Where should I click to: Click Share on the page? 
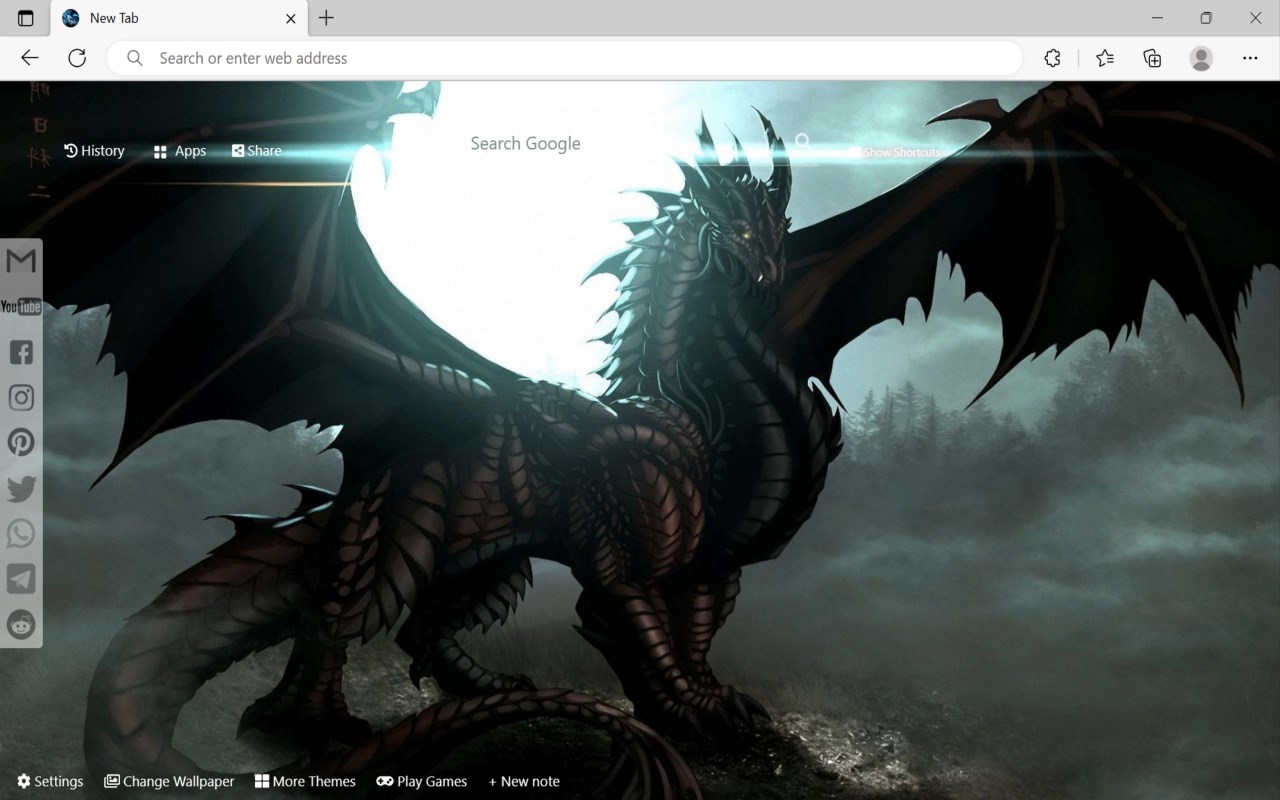click(257, 151)
